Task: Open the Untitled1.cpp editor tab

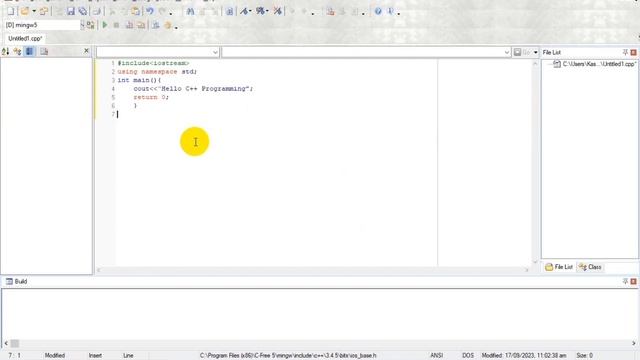Action: pos(25,38)
